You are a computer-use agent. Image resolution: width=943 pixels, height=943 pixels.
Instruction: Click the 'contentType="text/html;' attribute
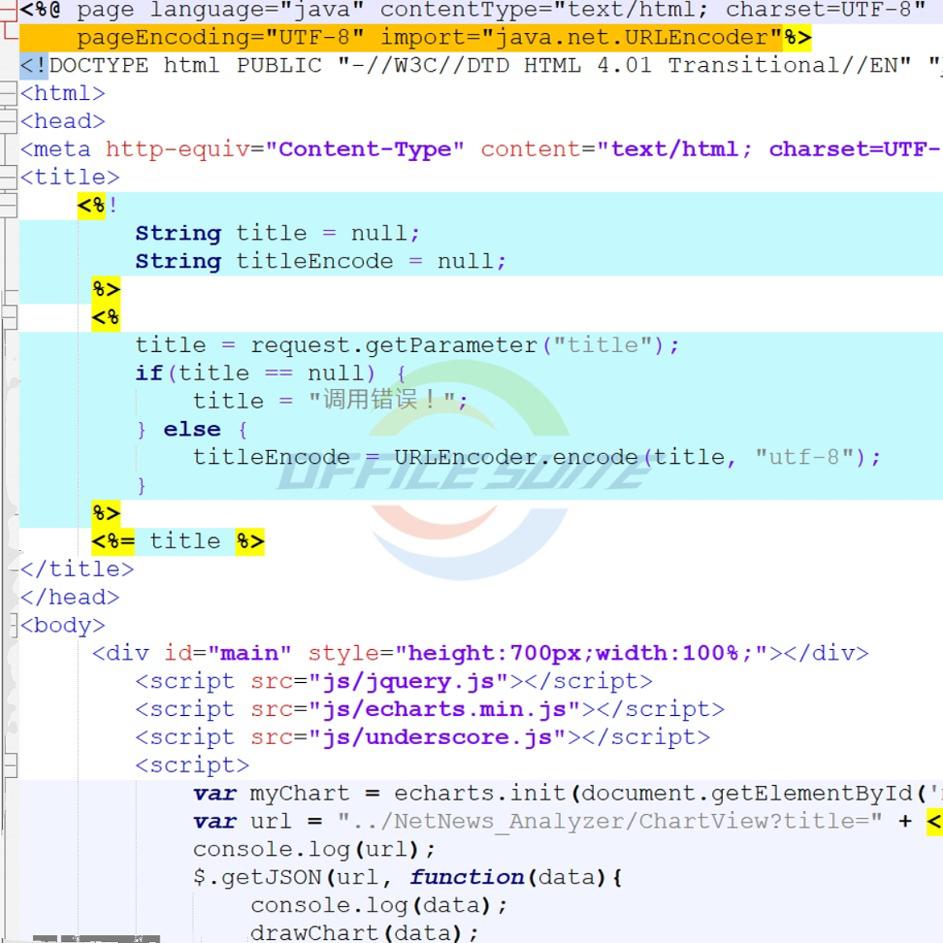pos(544,10)
